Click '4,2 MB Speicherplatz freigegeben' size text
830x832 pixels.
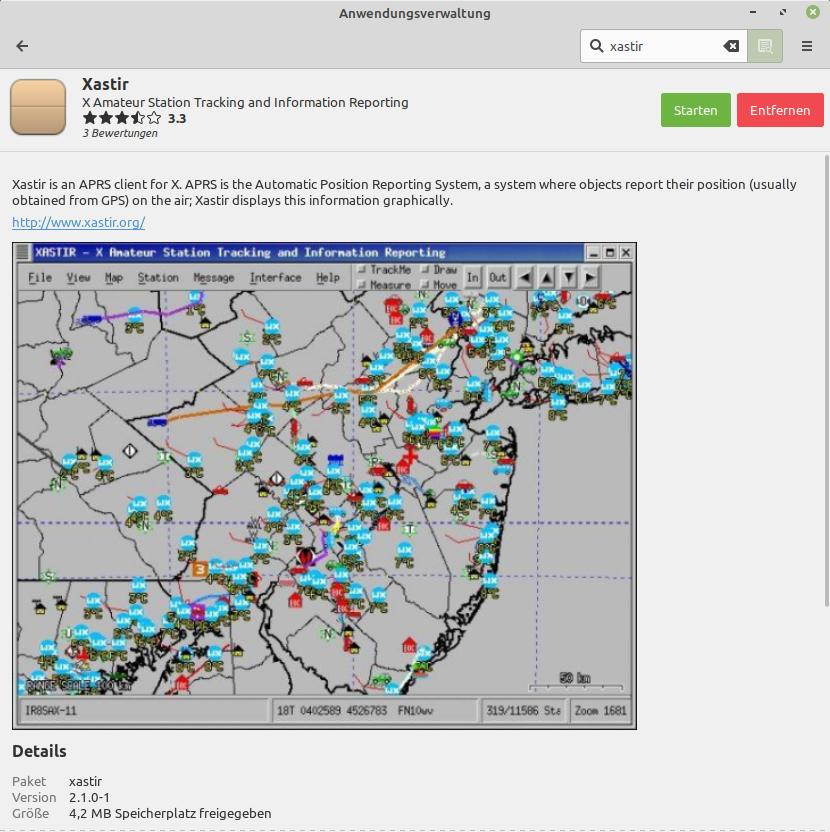(x=170, y=813)
